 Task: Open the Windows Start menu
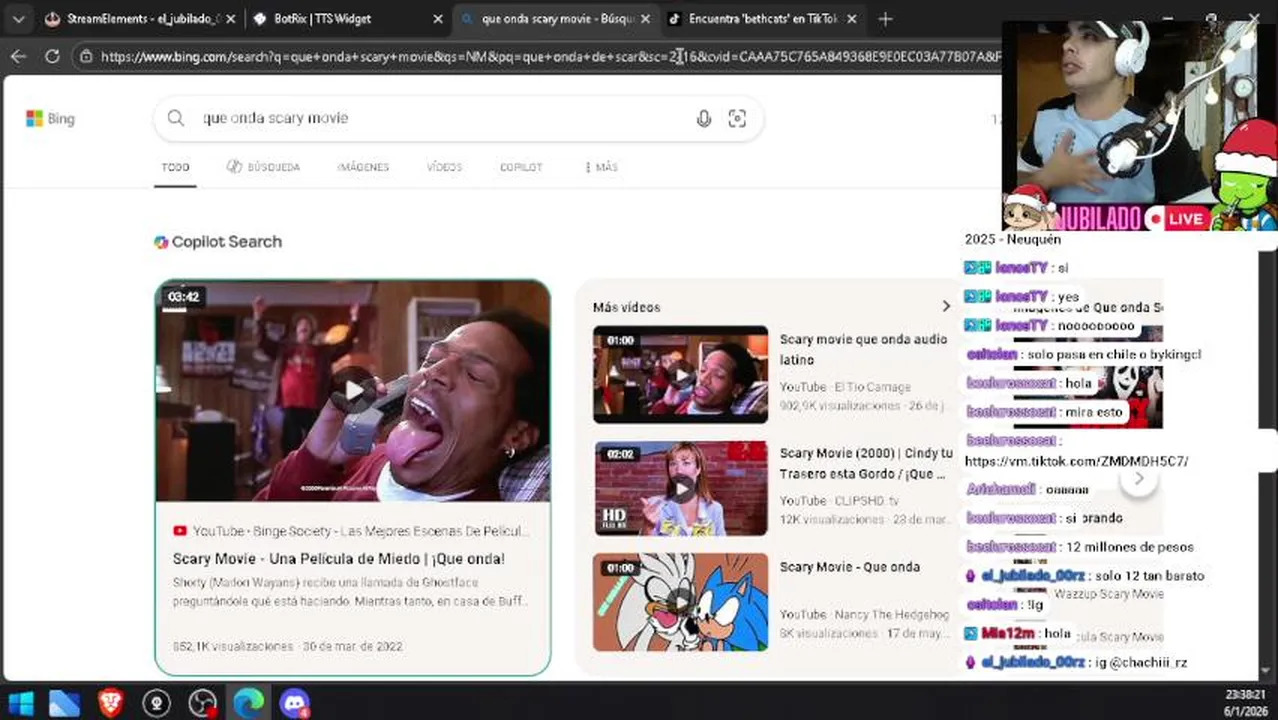coord(20,703)
